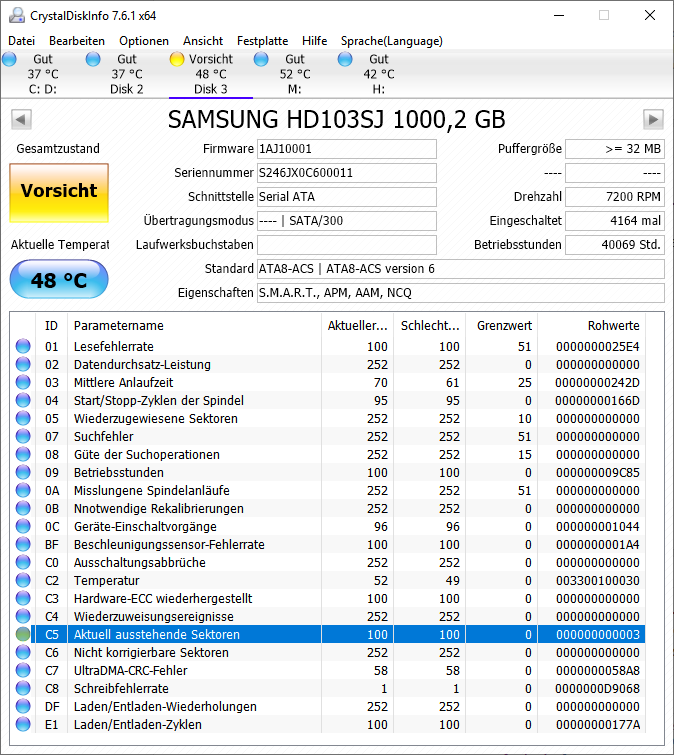Select the H: drive status orb
Screen dimensions: 674x755
point(345,59)
